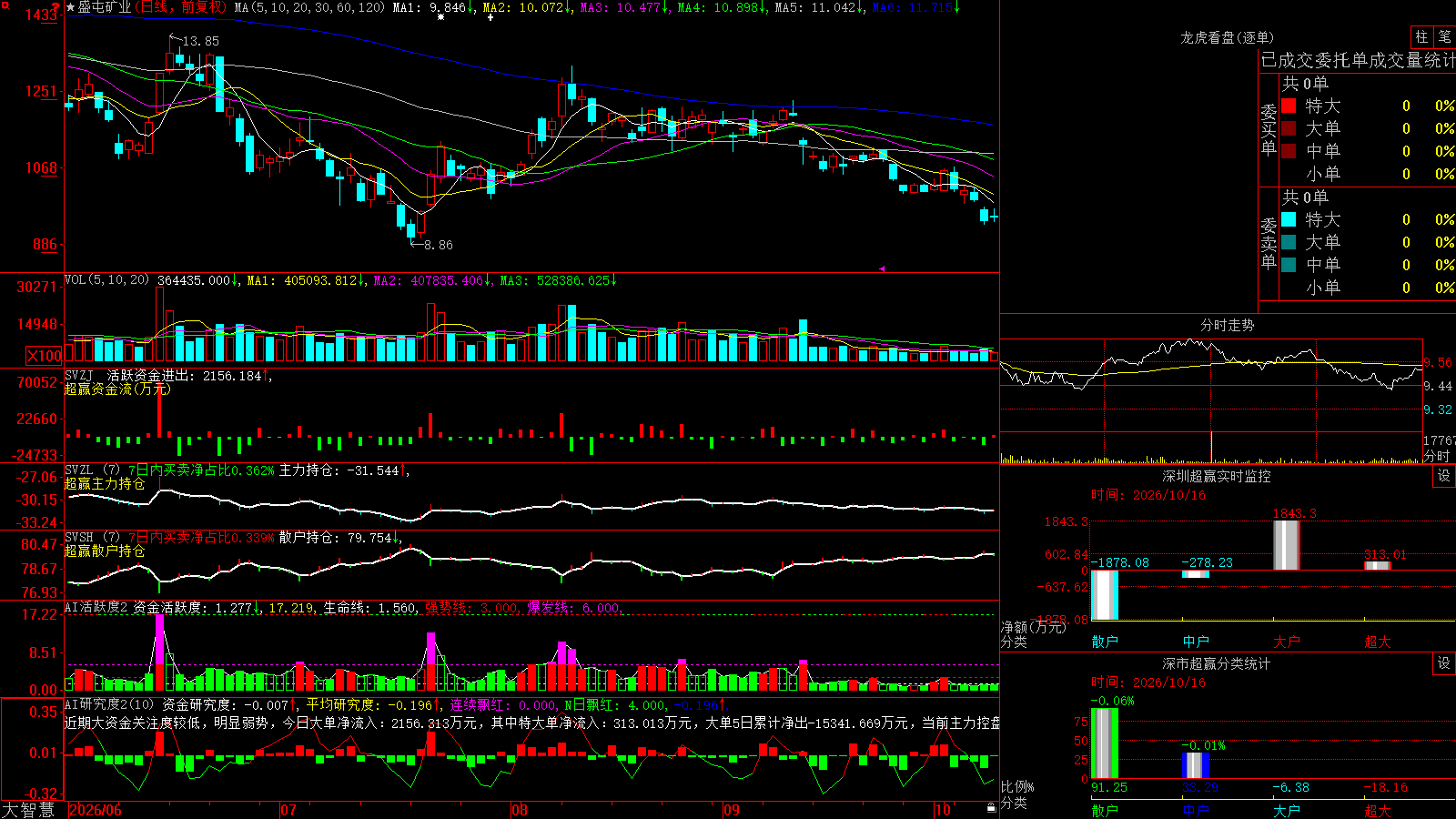Click the VOL(5,10,20) indicator label

(107, 280)
